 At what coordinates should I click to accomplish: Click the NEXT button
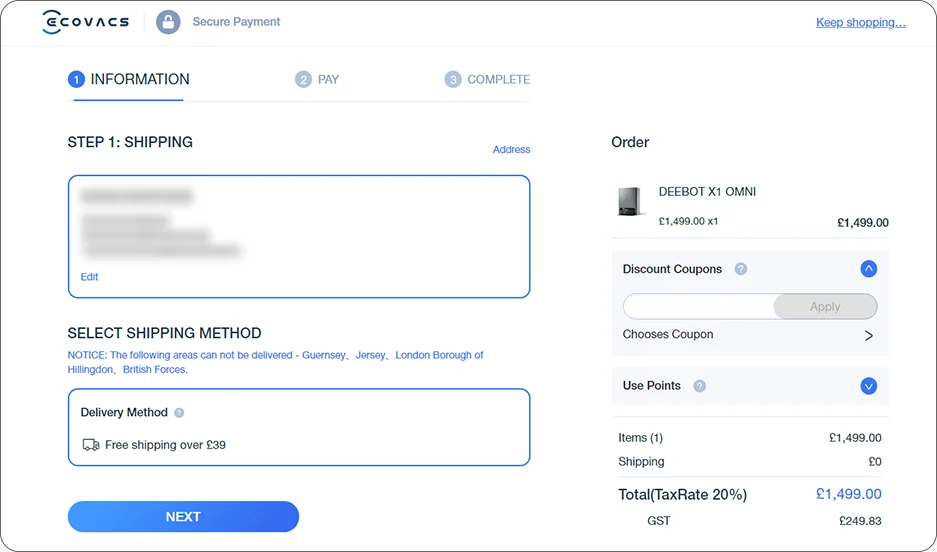coord(183,517)
